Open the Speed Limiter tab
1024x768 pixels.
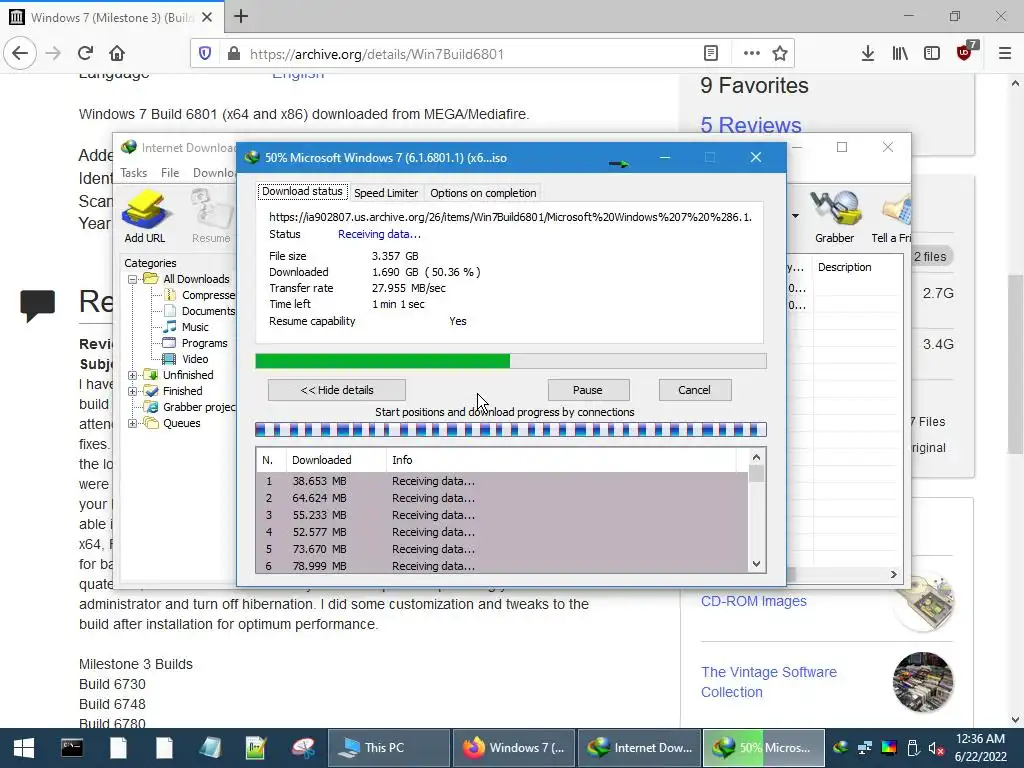[385, 193]
